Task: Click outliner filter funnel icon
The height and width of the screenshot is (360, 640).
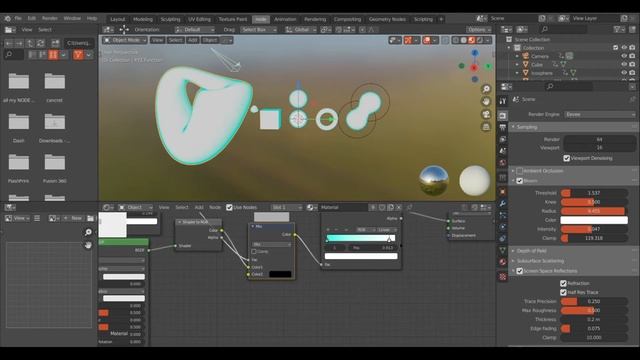Action: tap(617, 29)
